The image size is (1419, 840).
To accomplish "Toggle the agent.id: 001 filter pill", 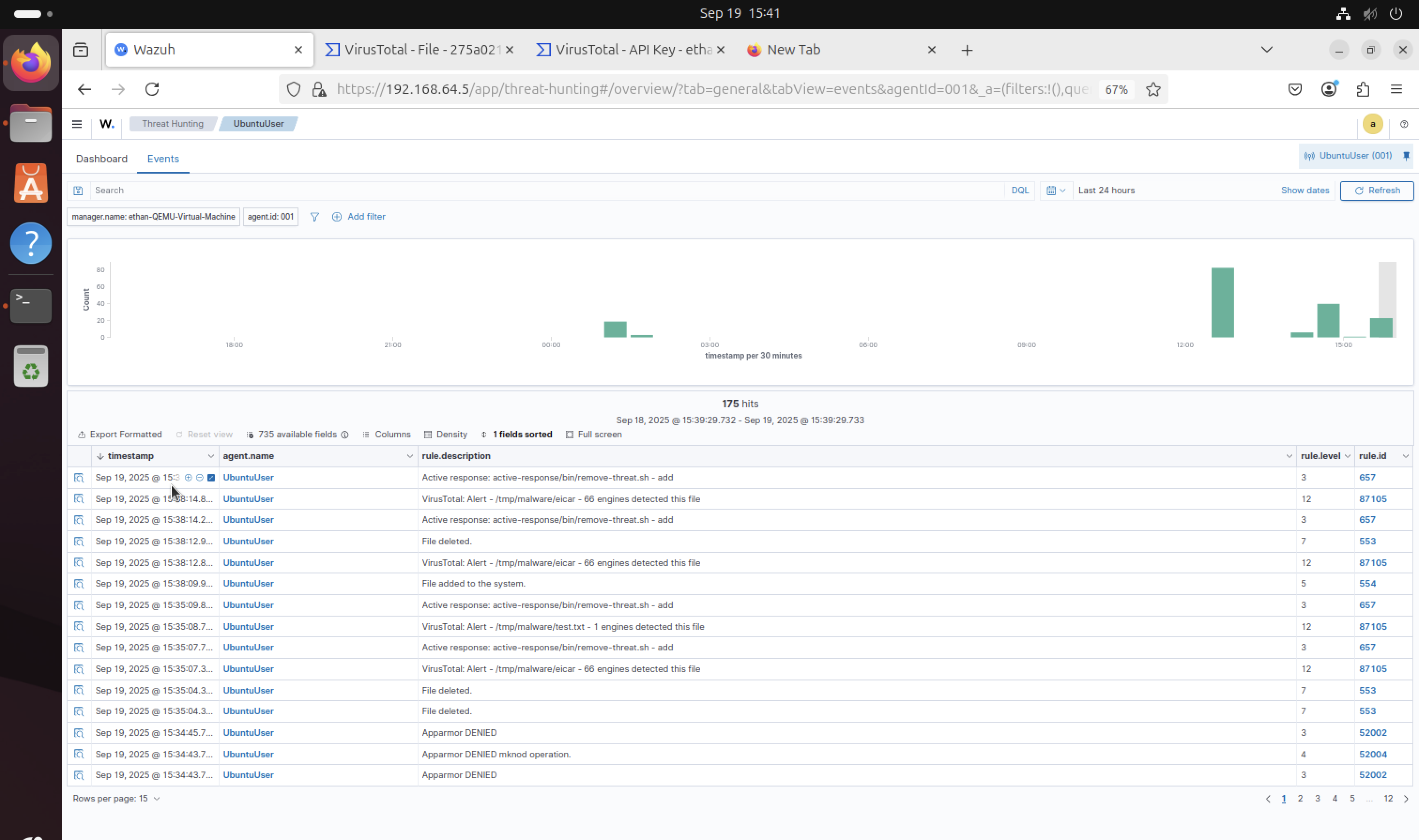I will (271, 217).
